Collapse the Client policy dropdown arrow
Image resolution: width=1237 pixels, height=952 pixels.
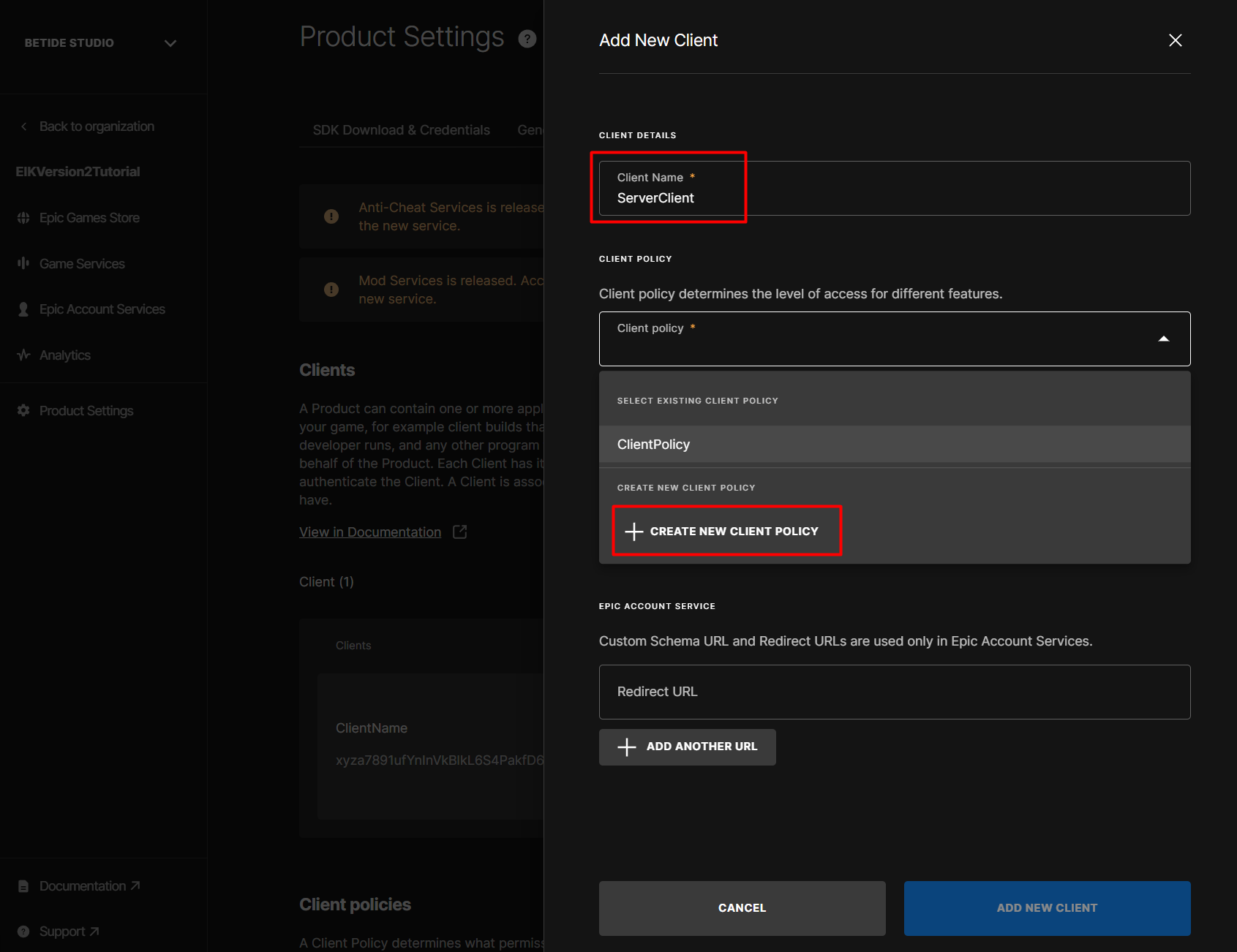pos(1163,339)
